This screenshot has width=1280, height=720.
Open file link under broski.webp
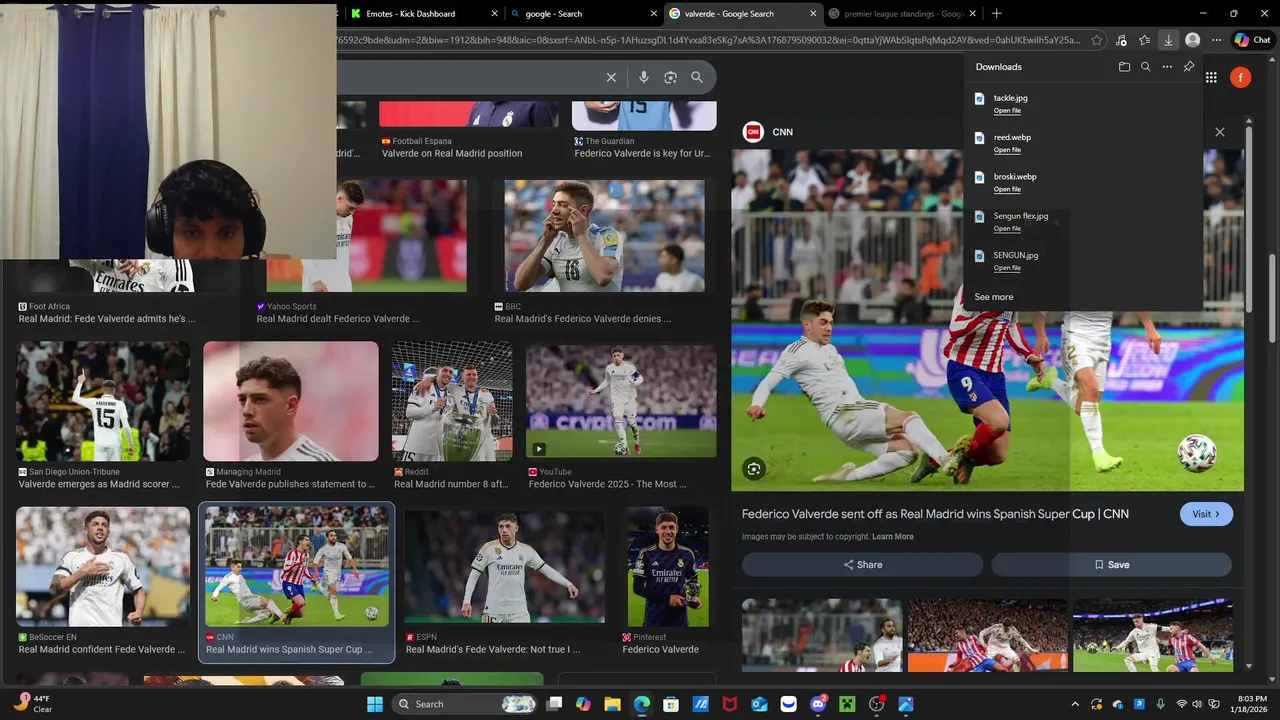click(x=1007, y=189)
